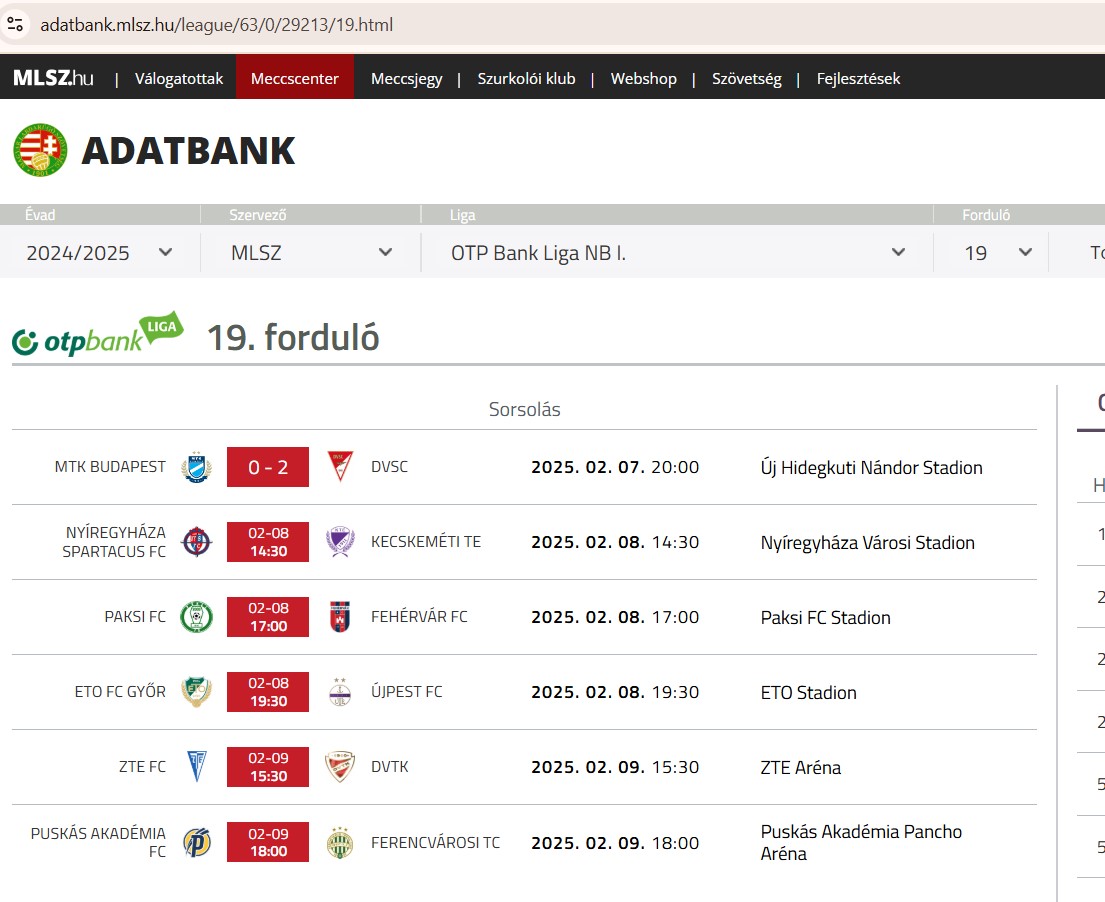This screenshot has height=902, width=1105.
Task: Click the Puskás Akadémia FC crest
Action: (197, 842)
